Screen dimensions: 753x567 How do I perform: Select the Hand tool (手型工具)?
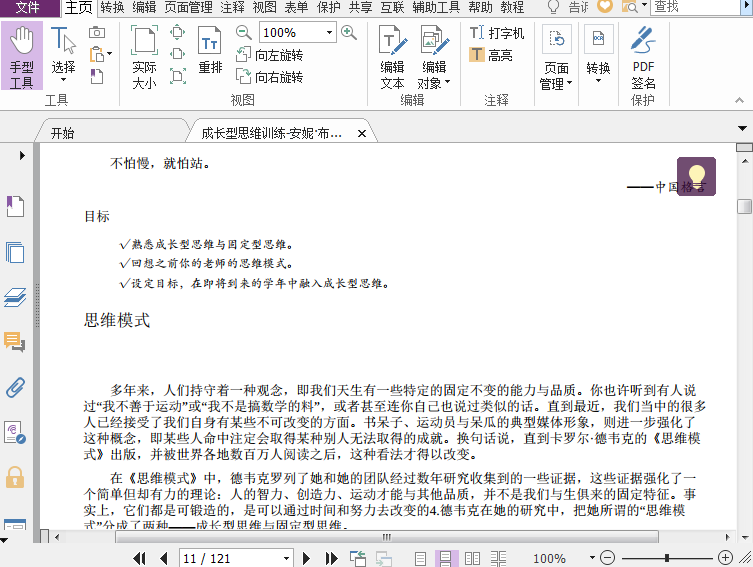click(x=22, y=56)
